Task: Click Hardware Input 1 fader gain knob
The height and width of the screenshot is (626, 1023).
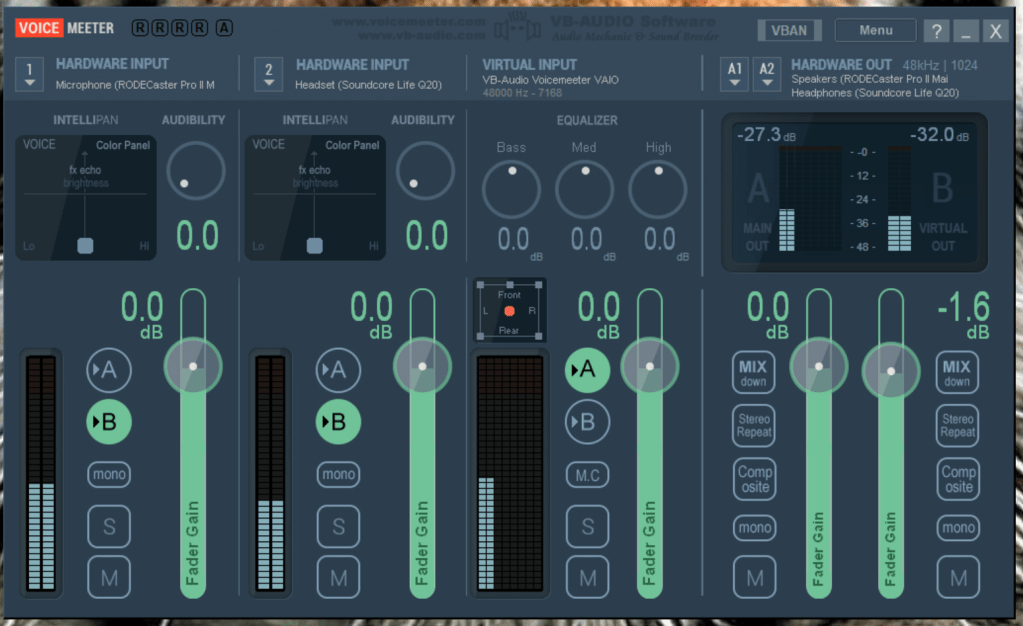Action: [x=193, y=366]
